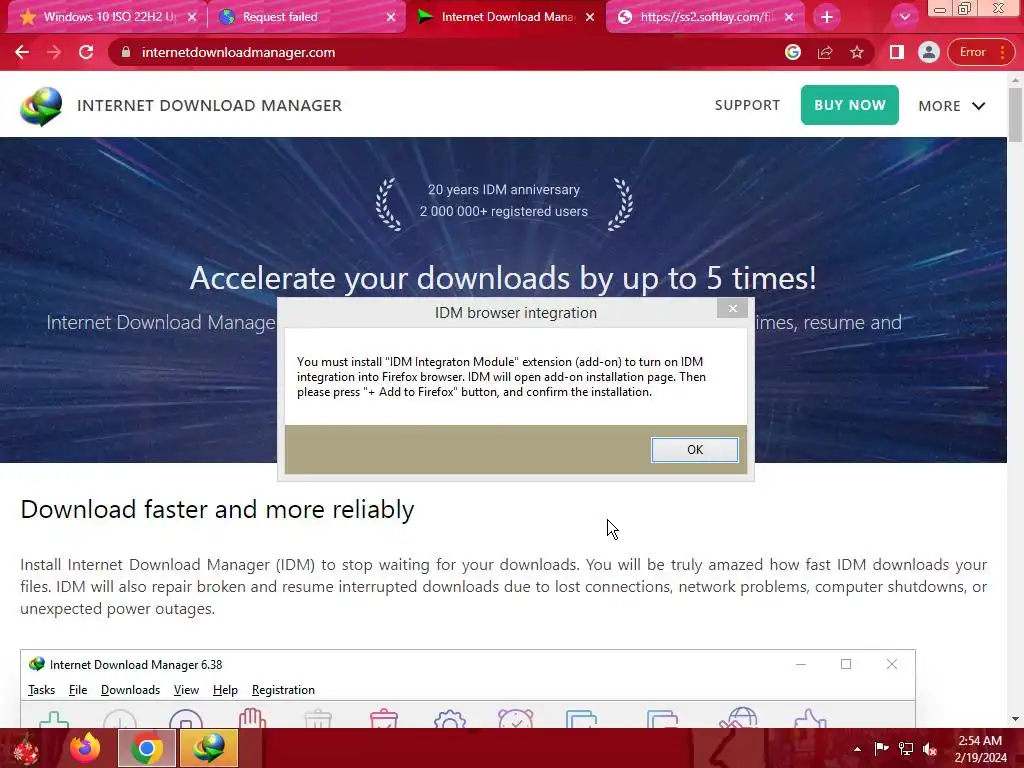Click the Error update button

(980, 52)
